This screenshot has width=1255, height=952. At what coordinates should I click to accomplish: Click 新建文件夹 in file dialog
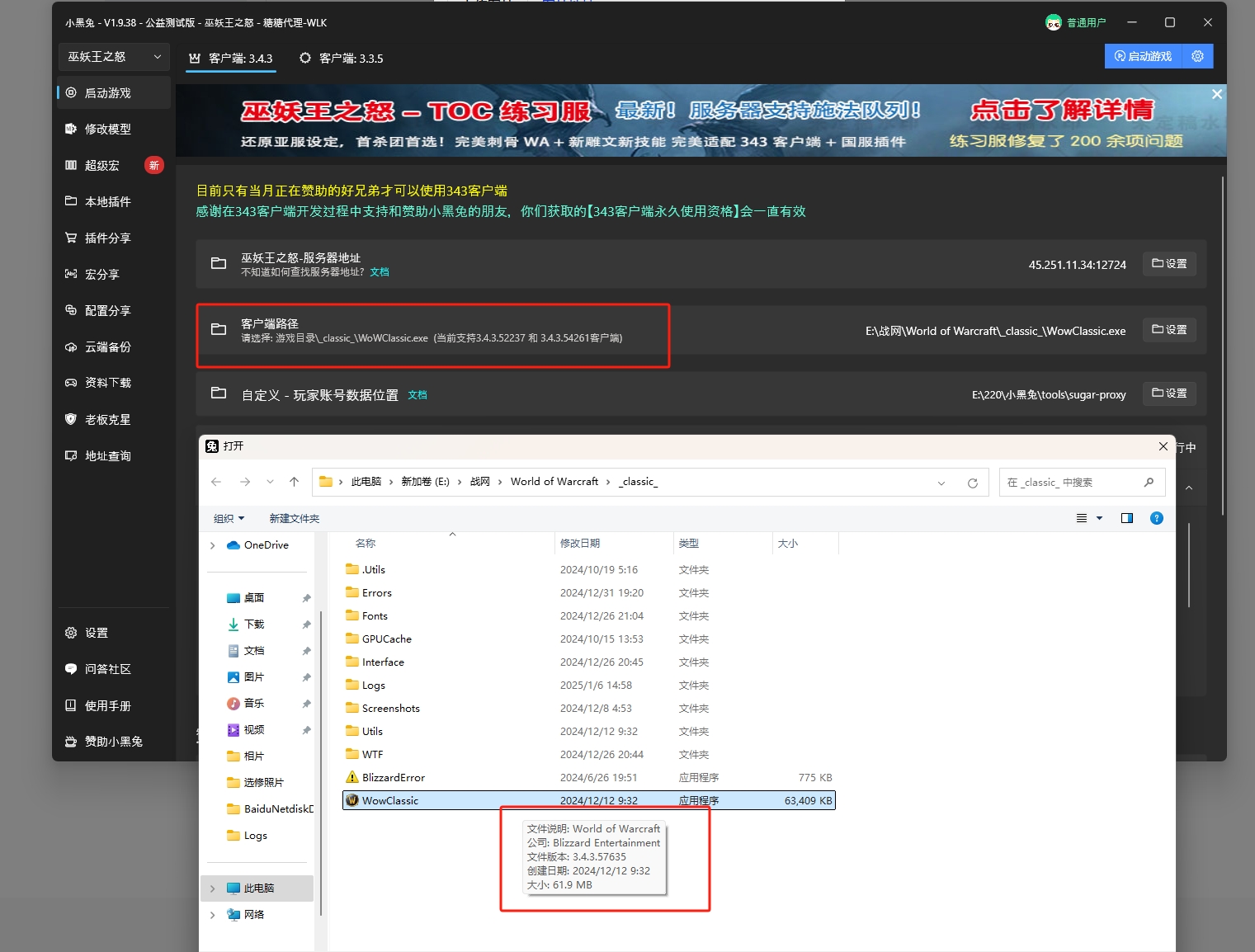(294, 518)
